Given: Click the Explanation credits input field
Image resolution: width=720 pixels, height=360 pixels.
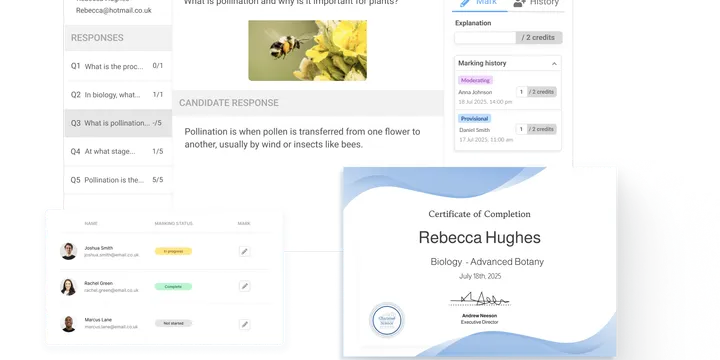Looking at the screenshot, I should [x=485, y=38].
